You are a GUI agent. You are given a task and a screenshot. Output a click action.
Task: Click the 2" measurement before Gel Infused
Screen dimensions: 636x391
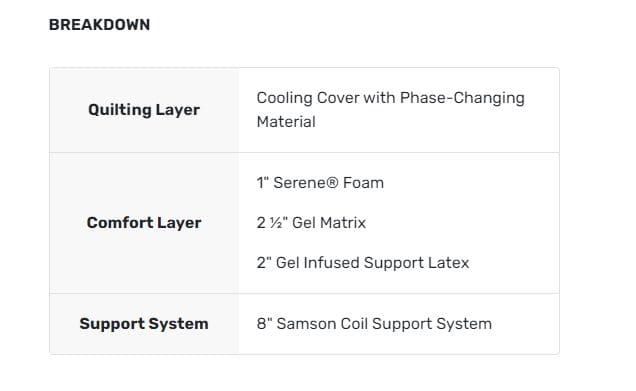tap(264, 263)
